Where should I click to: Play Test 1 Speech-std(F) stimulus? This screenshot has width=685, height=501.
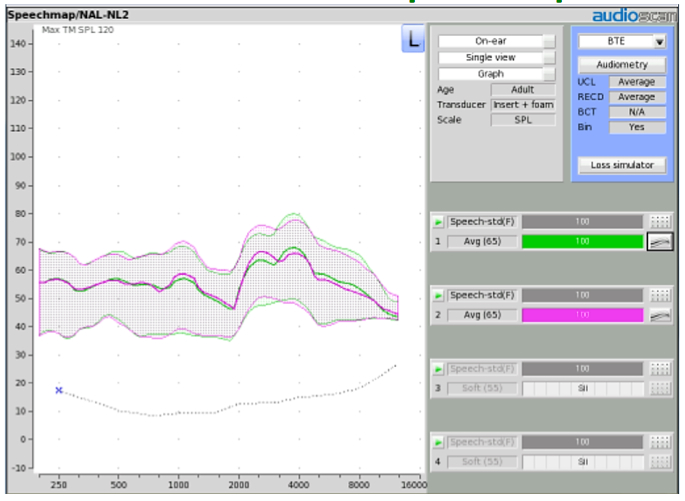pos(438,222)
